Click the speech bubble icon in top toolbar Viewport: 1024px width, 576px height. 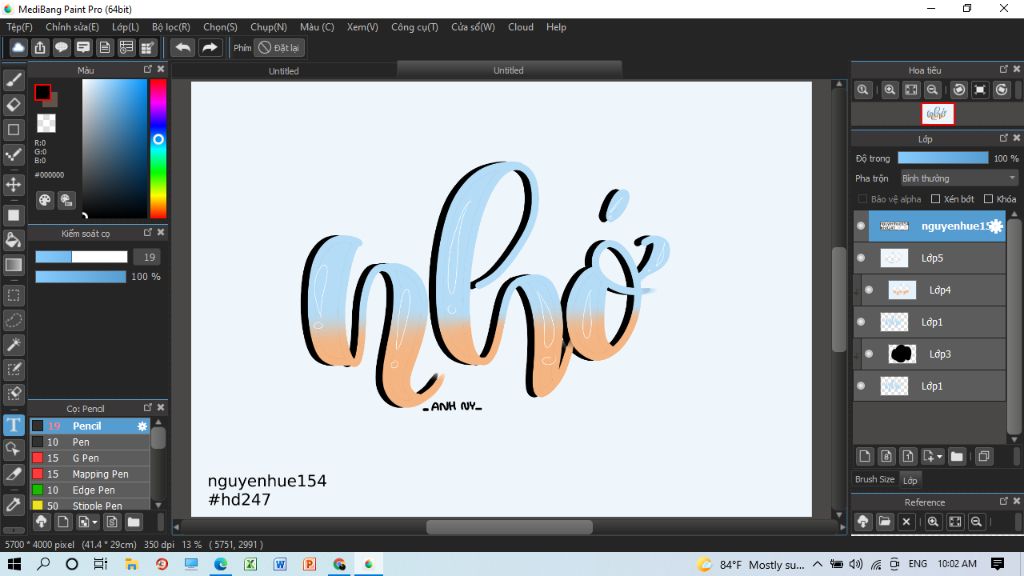tap(61, 48)
